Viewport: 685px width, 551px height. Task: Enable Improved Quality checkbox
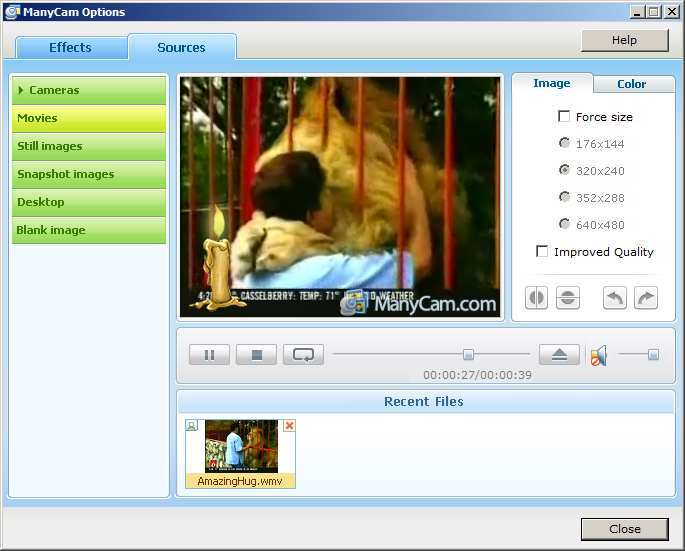[x=542, y=251]
